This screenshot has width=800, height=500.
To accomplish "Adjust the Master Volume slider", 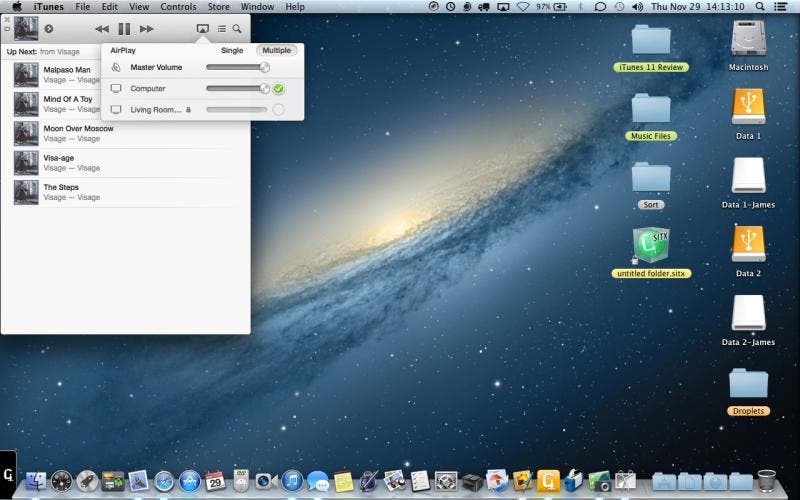I will pos(237,67).
